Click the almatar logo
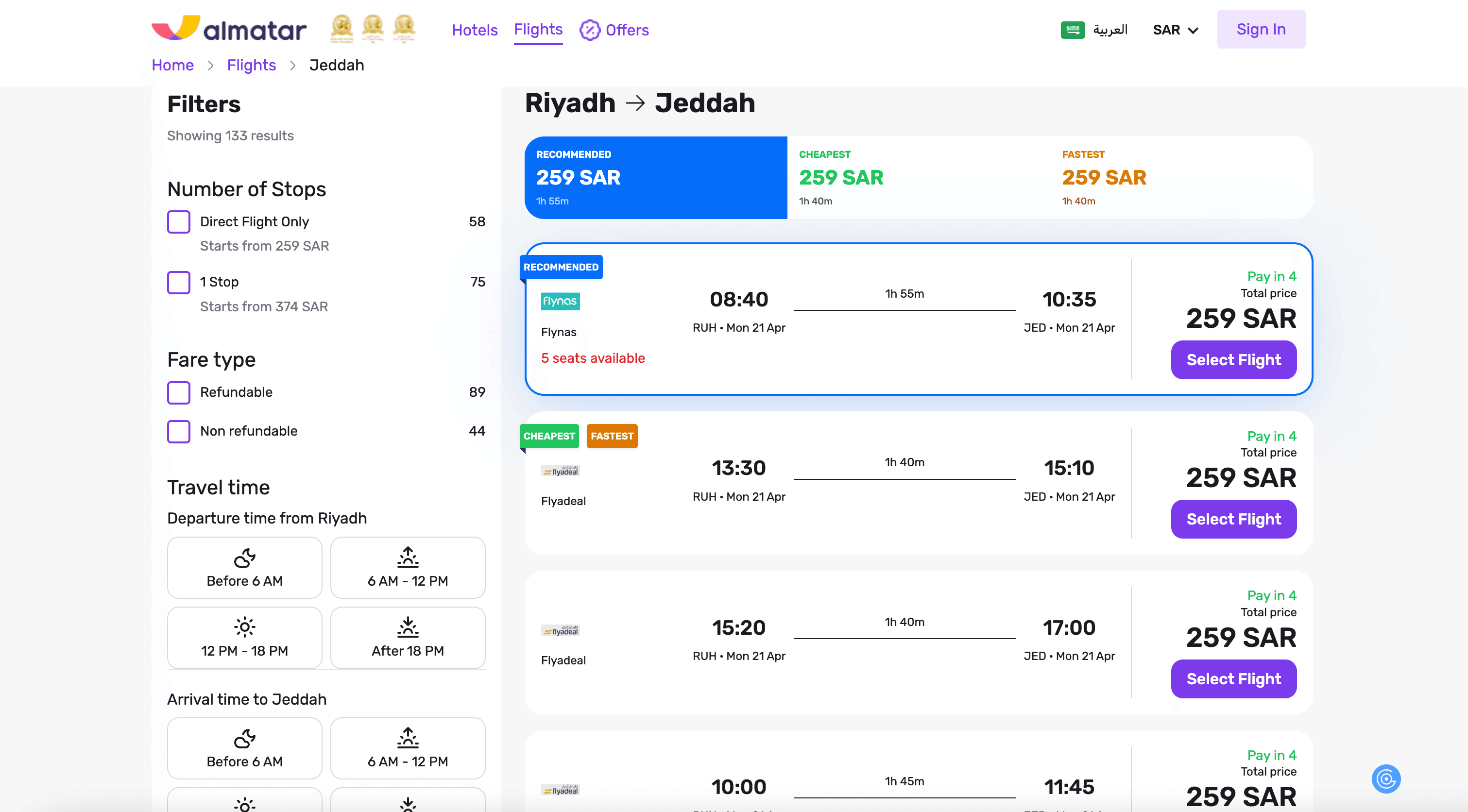Viewport: 1468px width, 812px height. (x=228, y=29)
